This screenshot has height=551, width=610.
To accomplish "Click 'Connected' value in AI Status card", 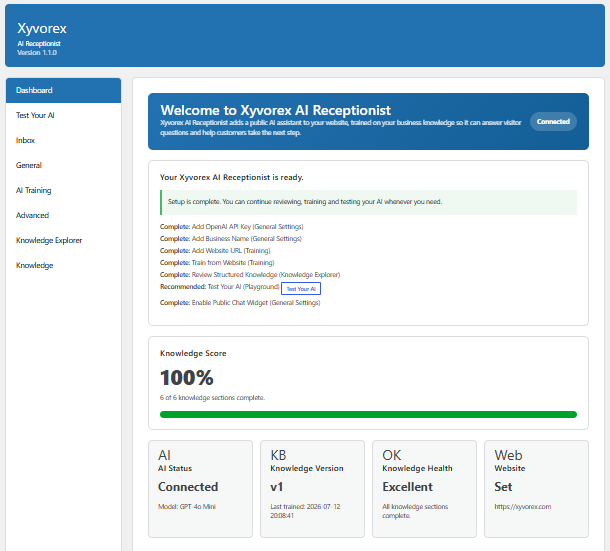I will tap(188, 487).
